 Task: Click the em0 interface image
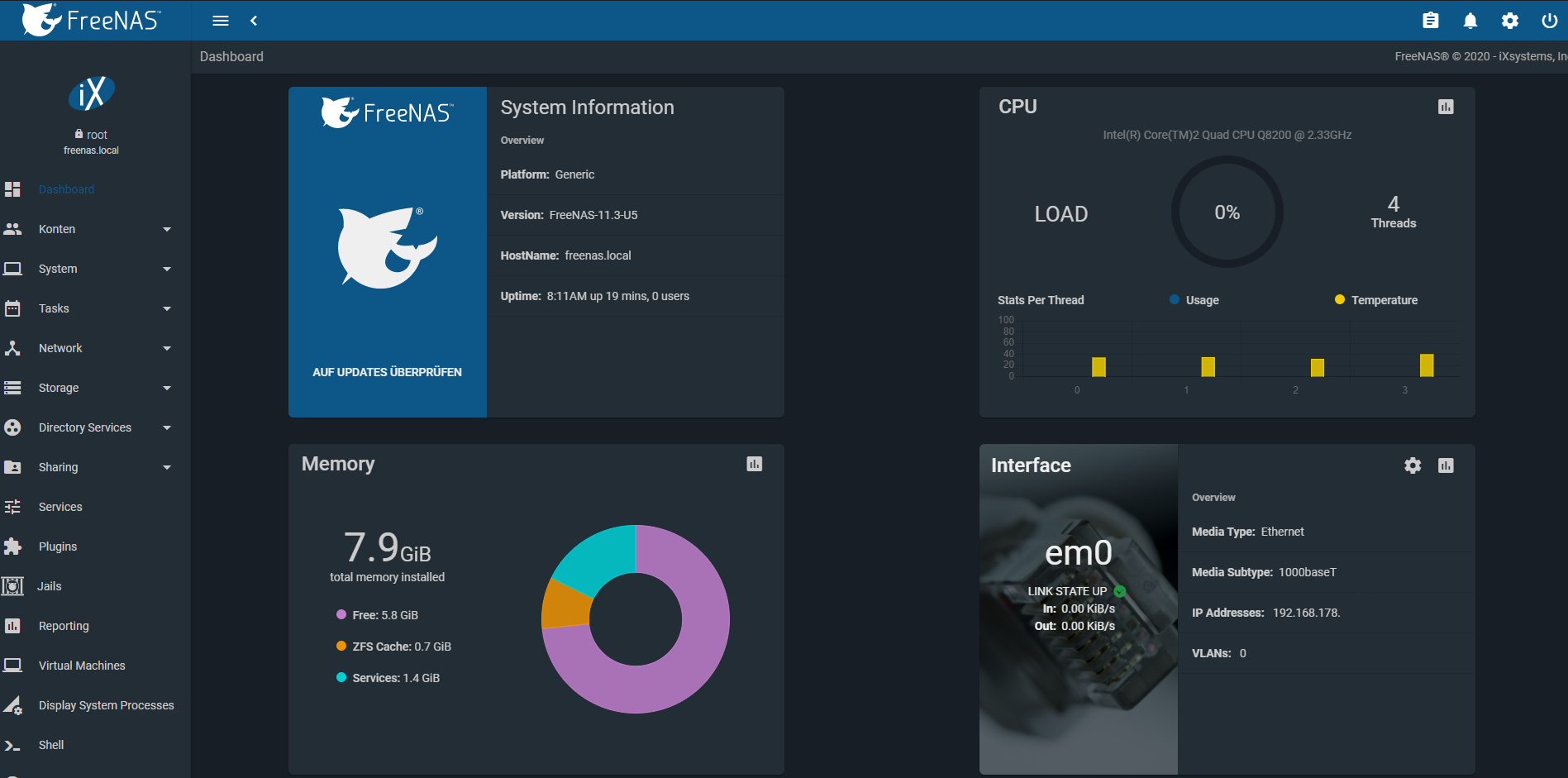(x=1079, y=609)
